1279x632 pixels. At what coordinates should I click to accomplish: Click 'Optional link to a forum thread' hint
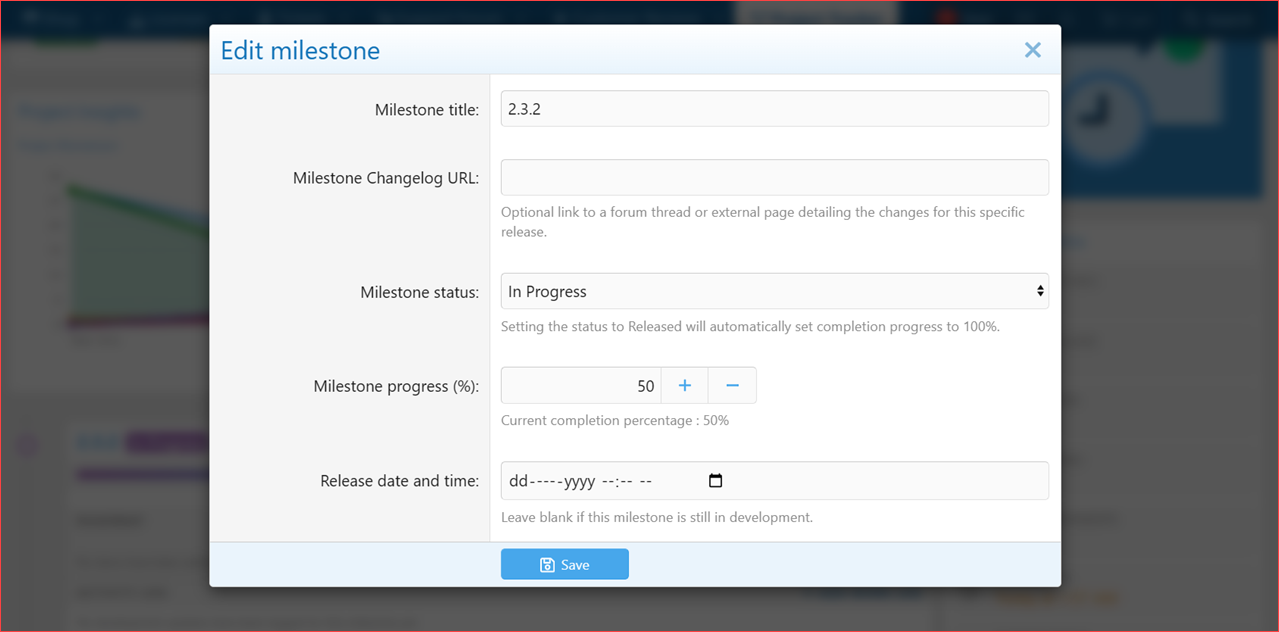tap(763, 222)
